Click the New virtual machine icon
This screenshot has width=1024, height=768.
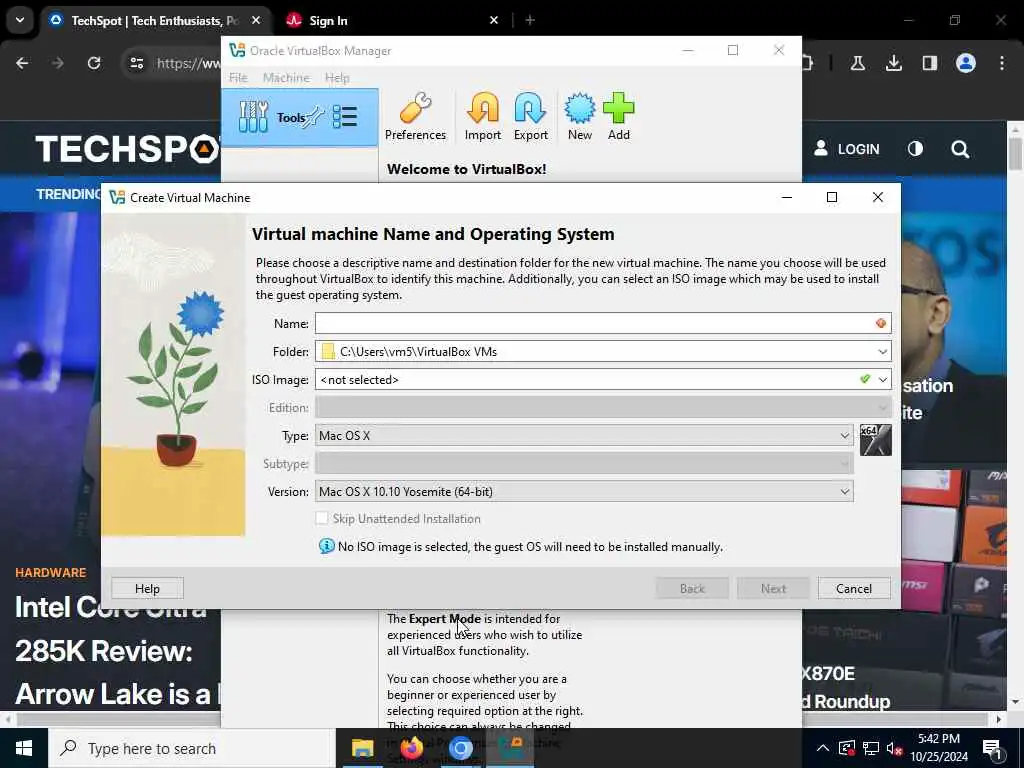click(579, 117)
